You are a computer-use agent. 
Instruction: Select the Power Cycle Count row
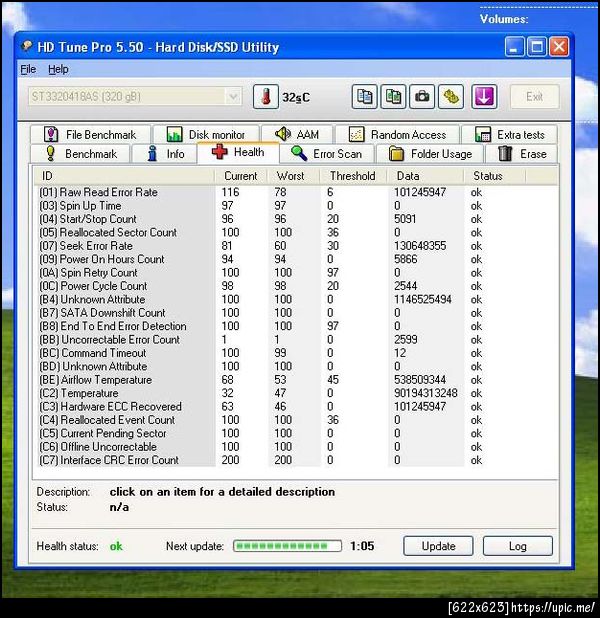click(x=296, y=286)
